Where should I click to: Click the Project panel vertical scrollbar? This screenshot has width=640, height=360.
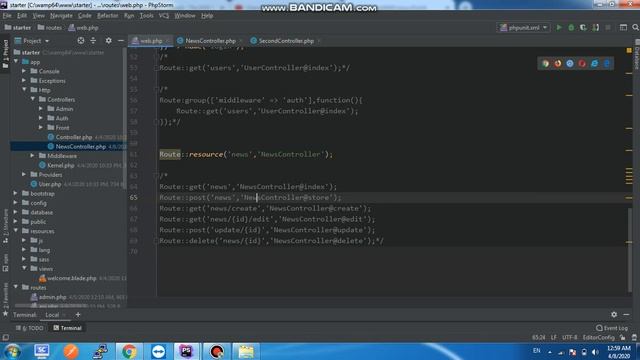pyautogui.click(x=124, y=118)
